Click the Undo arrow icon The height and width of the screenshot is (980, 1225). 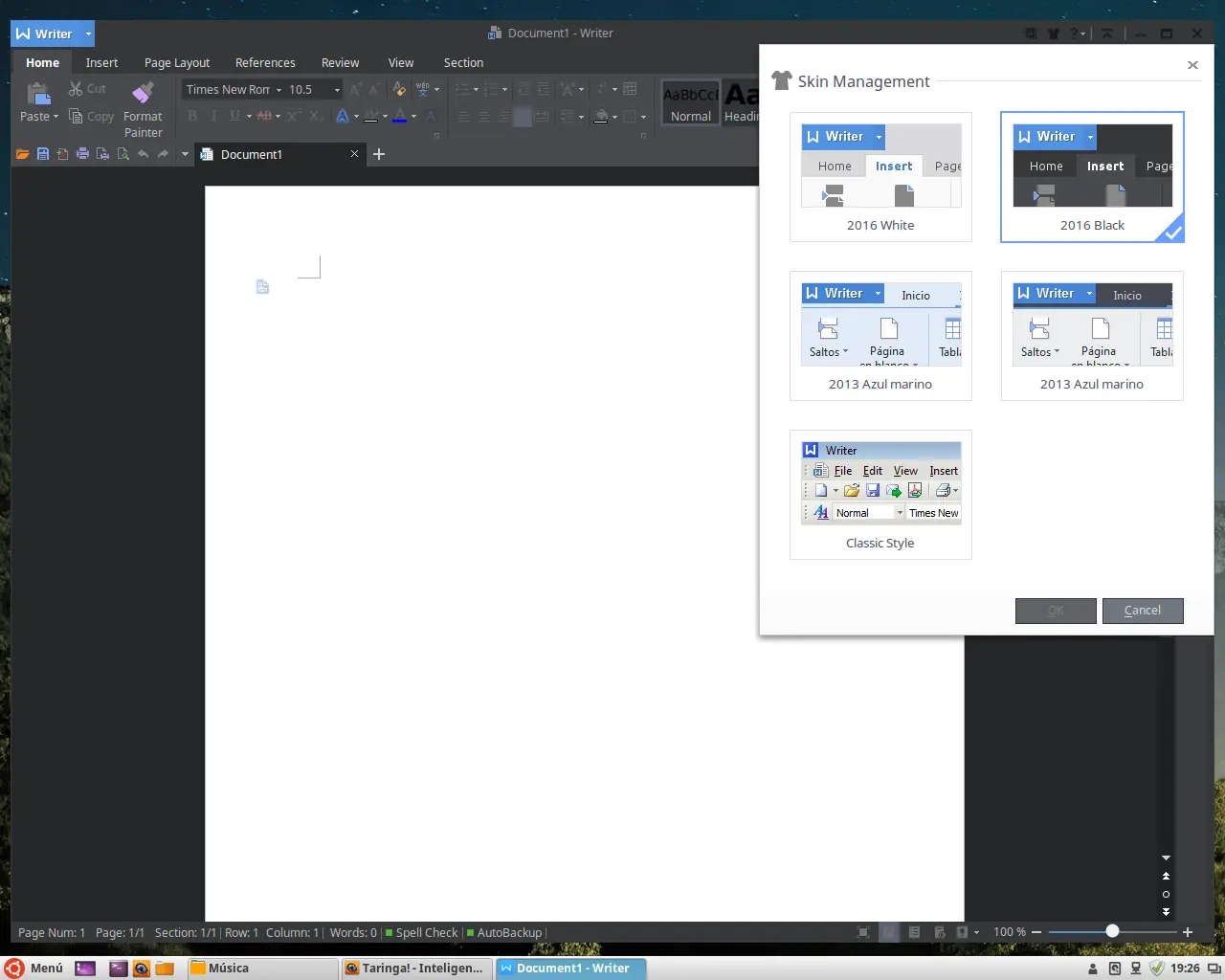point(143,154)
